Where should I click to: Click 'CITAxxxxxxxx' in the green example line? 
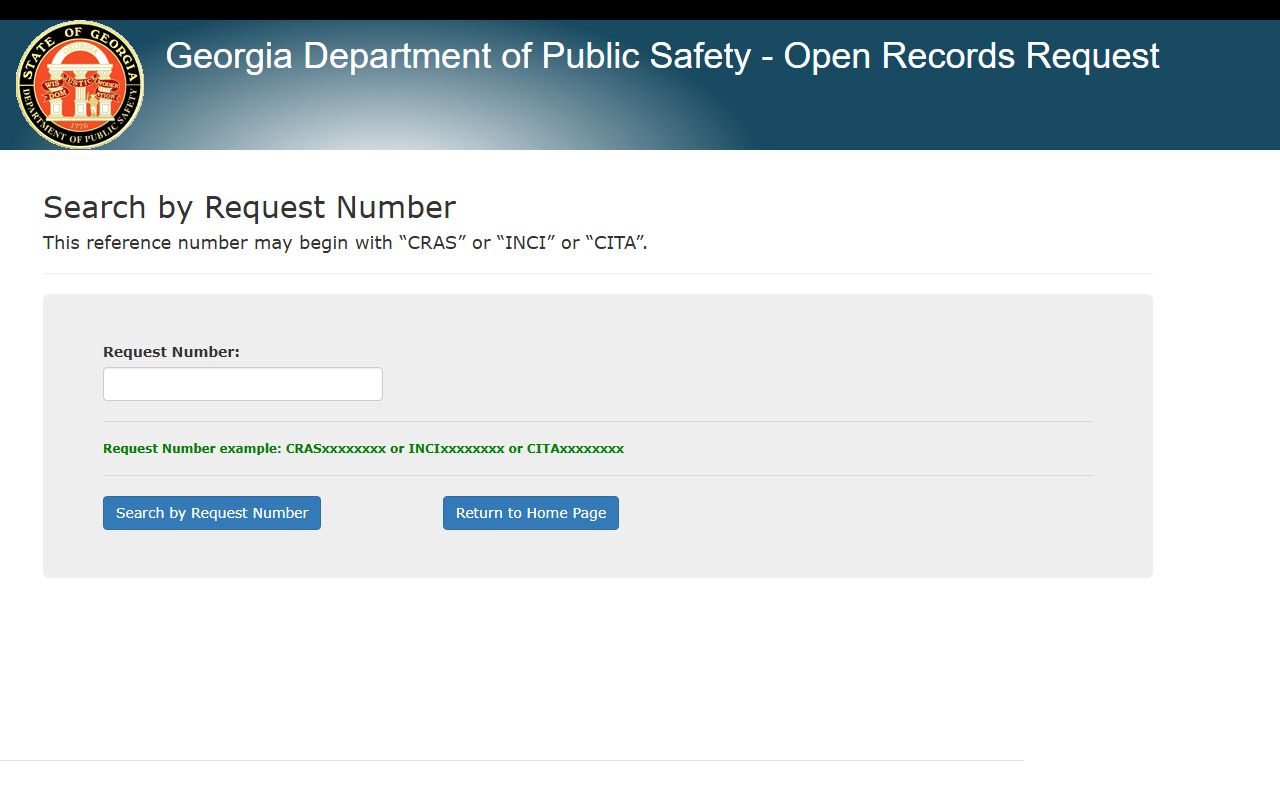click(575, 449)
